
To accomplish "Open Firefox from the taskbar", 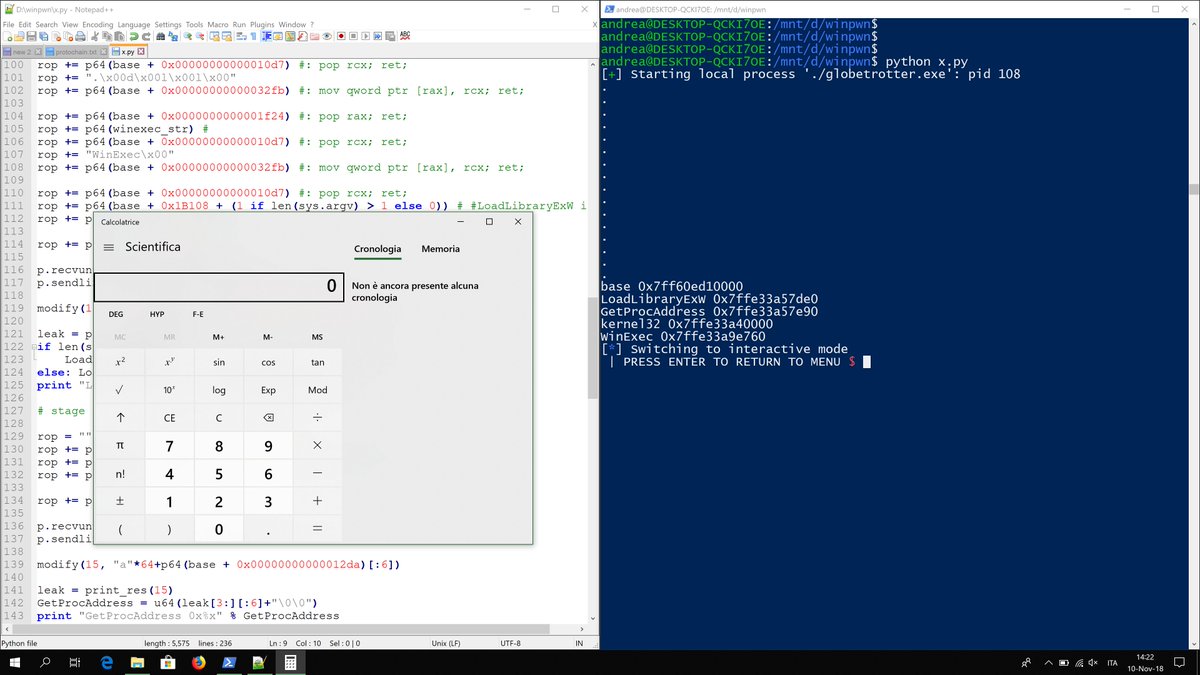I will coord(197,662).
